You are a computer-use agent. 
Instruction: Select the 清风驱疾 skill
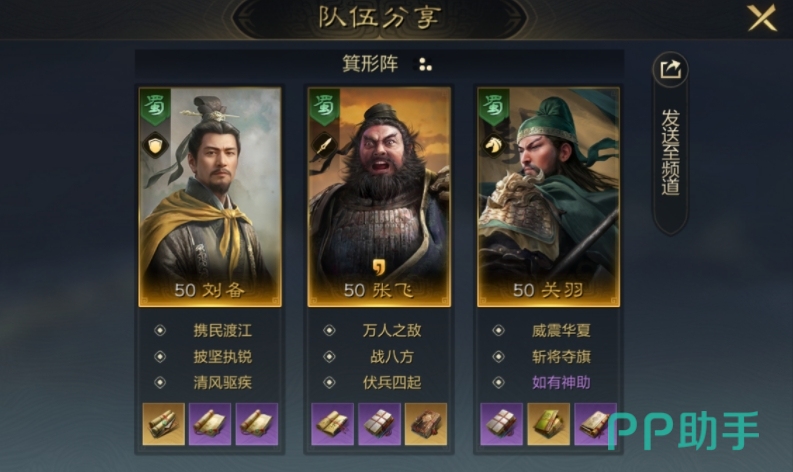pos(223,382)
